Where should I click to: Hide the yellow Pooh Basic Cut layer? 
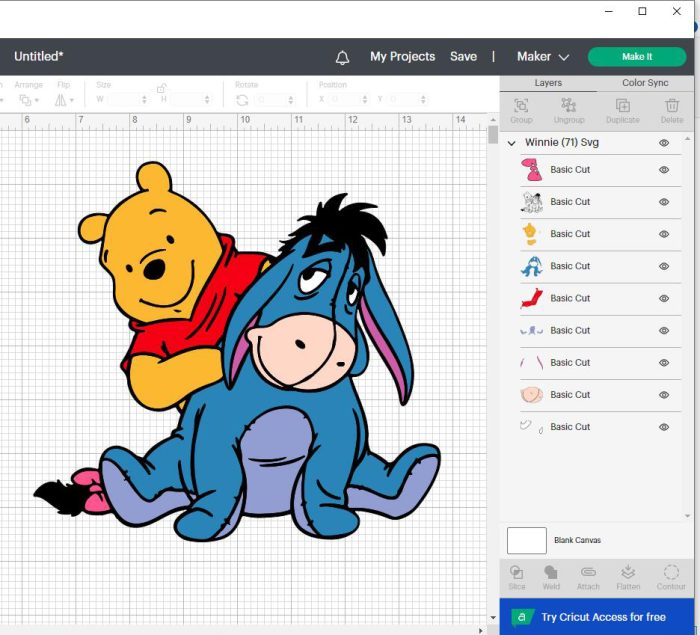pyautogui.click(x=664, y=234)
